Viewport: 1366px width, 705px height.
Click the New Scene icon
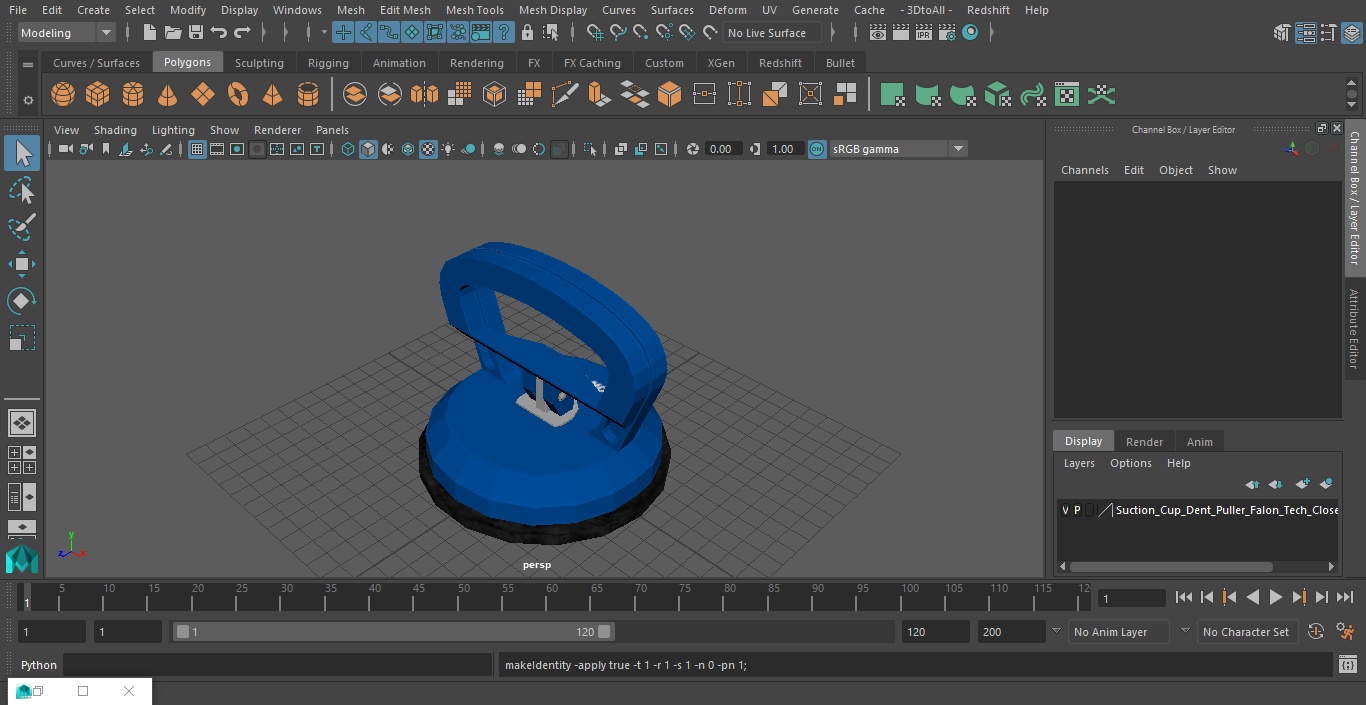149,33
